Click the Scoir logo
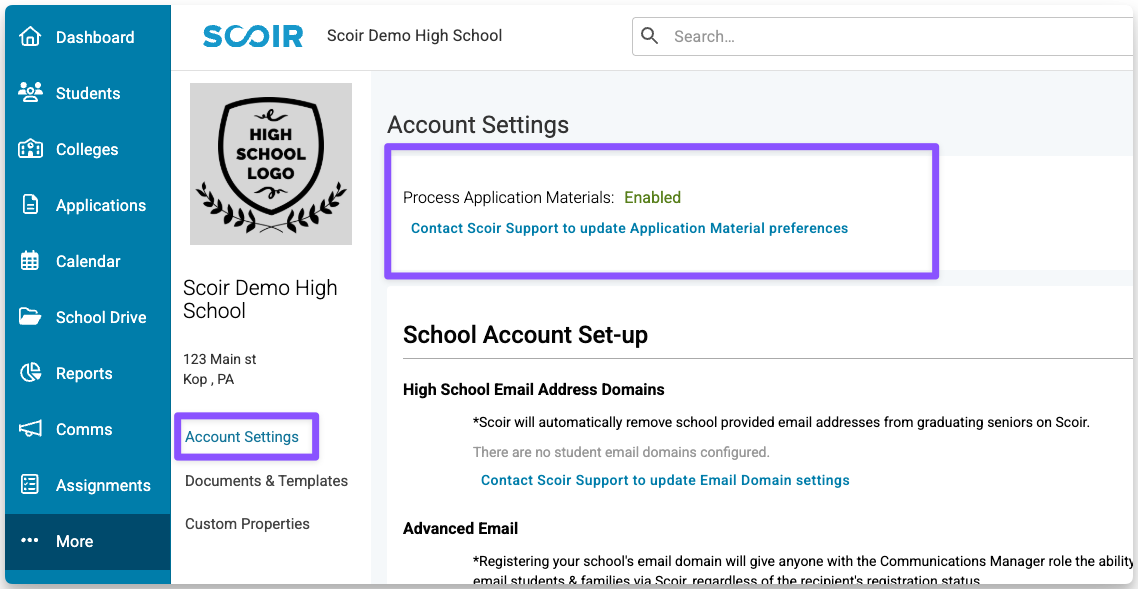Image resolution: width=1138 pixels, height=589 pixels. coord(253,36)
